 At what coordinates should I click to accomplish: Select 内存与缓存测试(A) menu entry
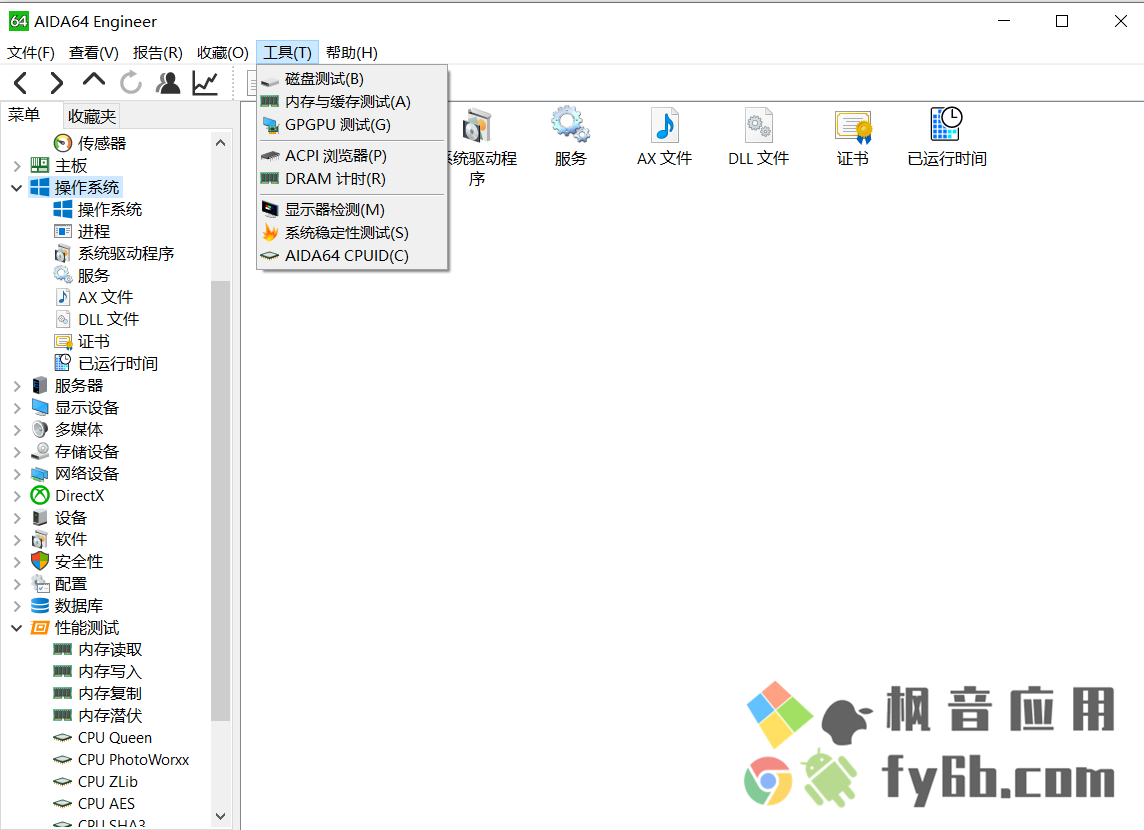tap(352, 102)
